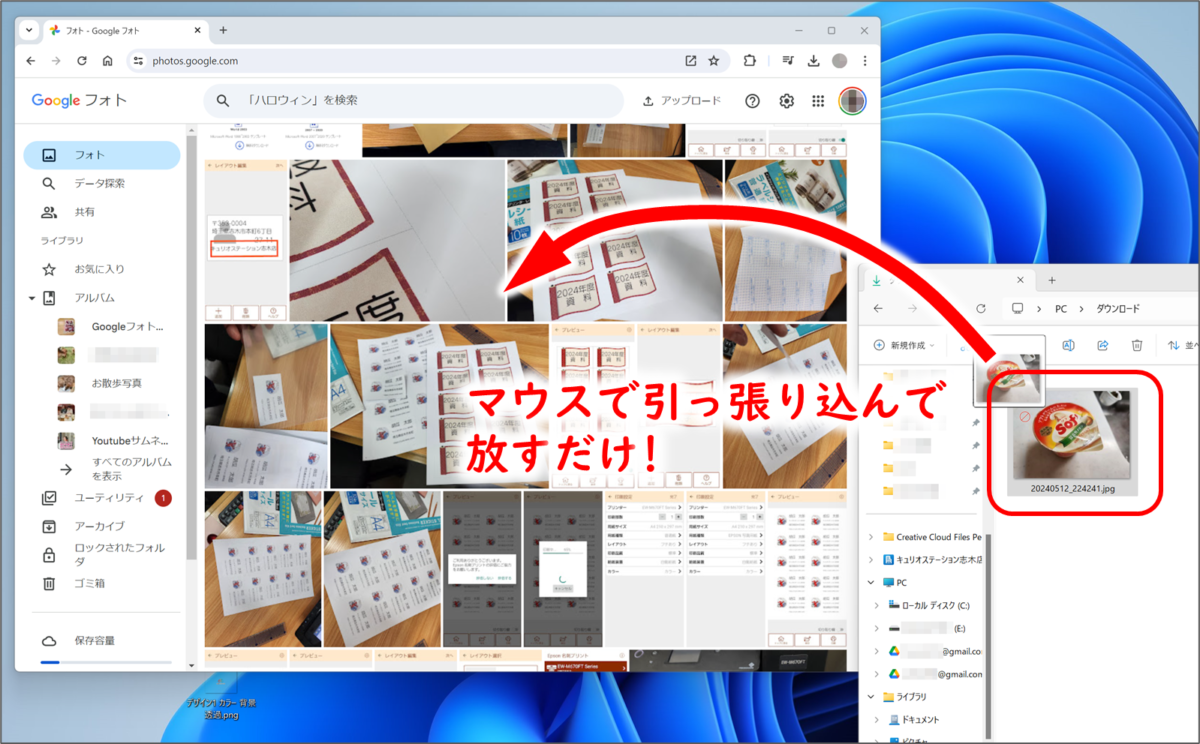This screenshot has height=744, width=1200.
Task: Open Chrome downloads icon
Action: [x=814, y=61]
